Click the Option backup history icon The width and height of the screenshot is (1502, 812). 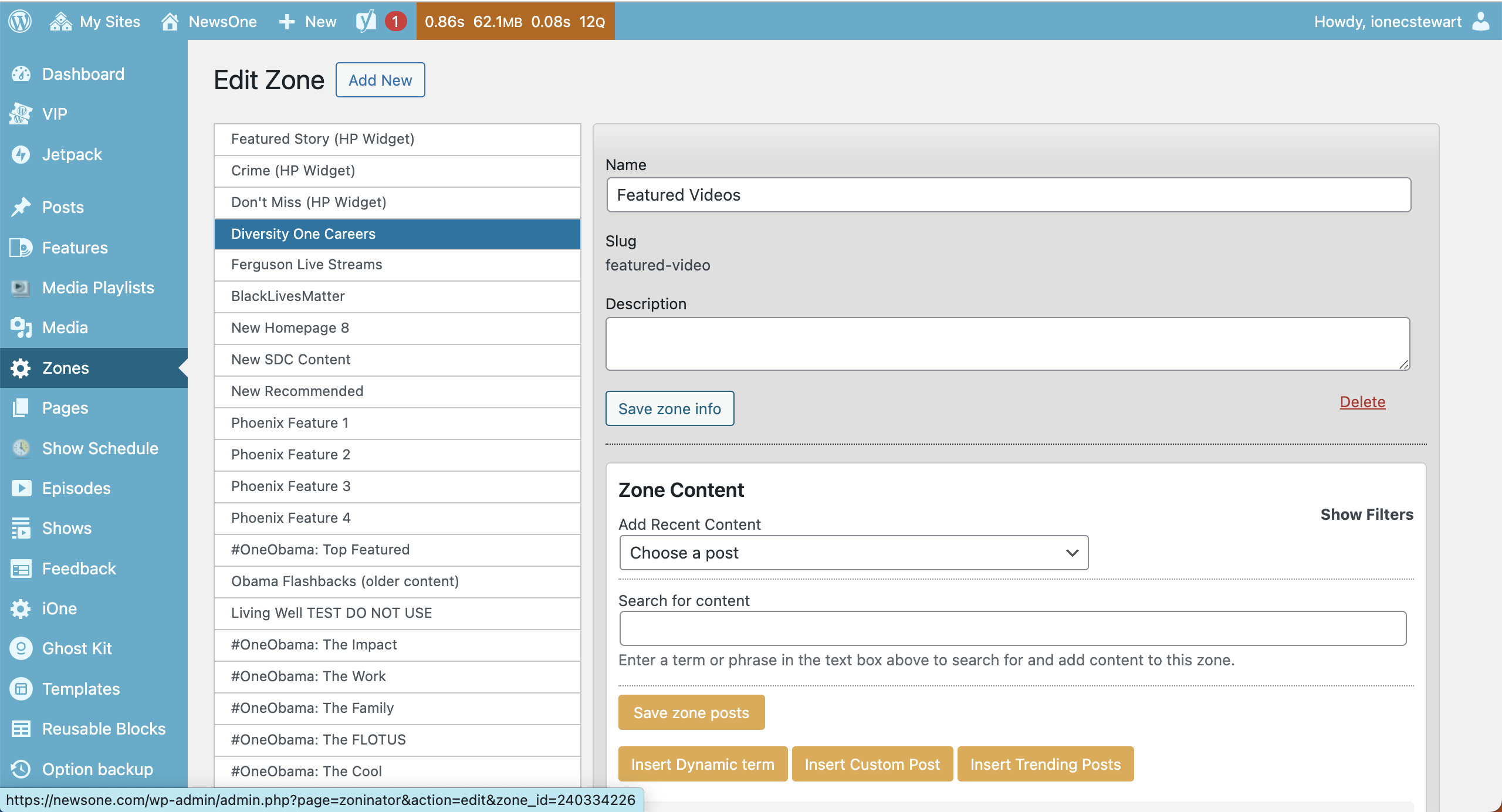coord(21,769)
